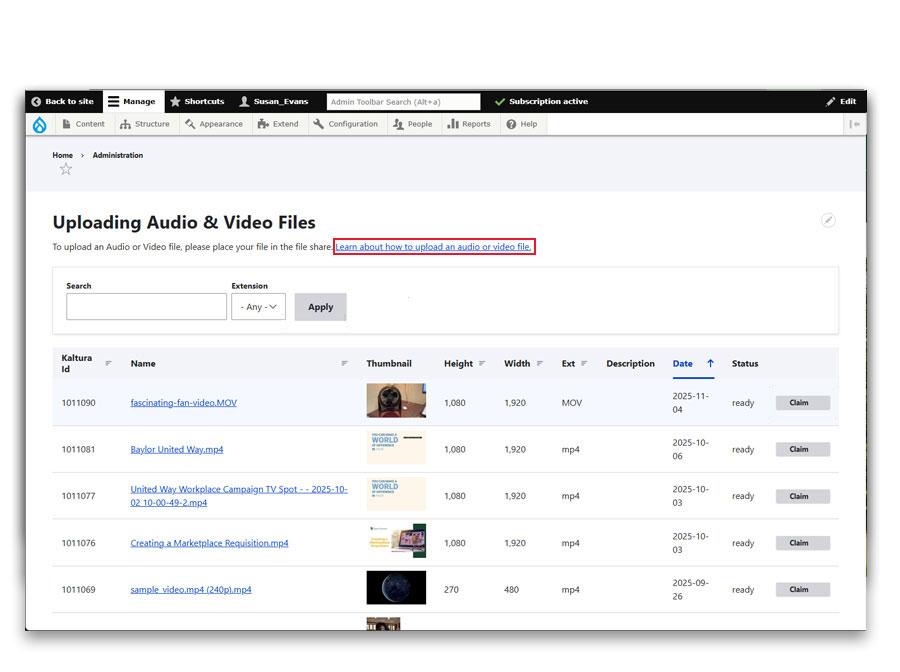Screen dimensions: 900x672
Task: Open the Extension dropdown
Action: [x=258, y=306]
